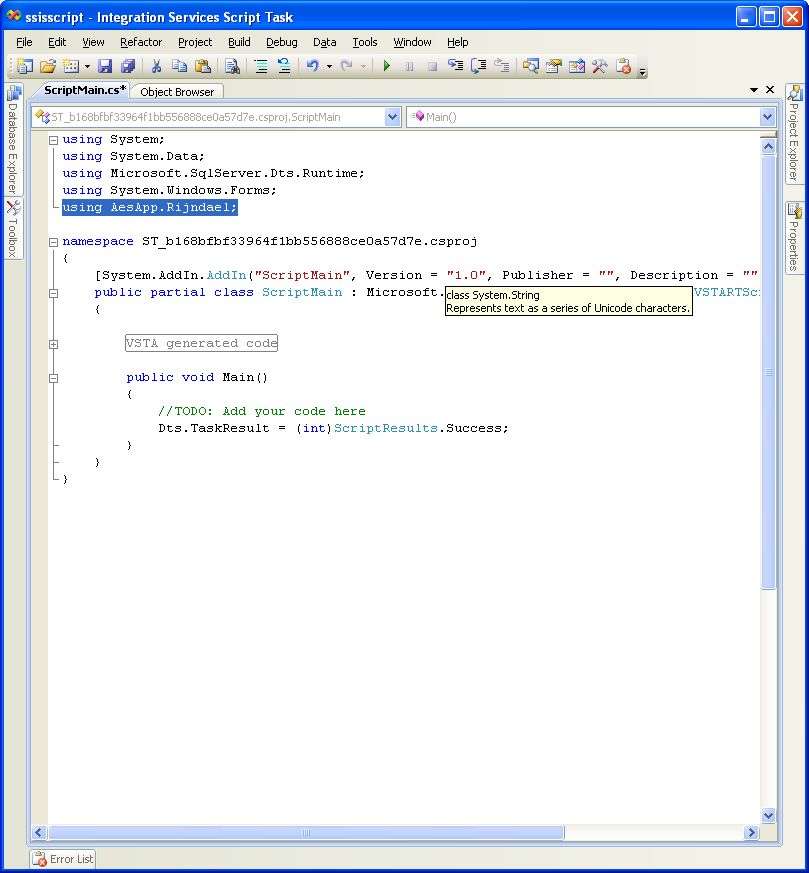Collapse the Main() method block
This screenshot has height=873, width=809.
[53, 379]
